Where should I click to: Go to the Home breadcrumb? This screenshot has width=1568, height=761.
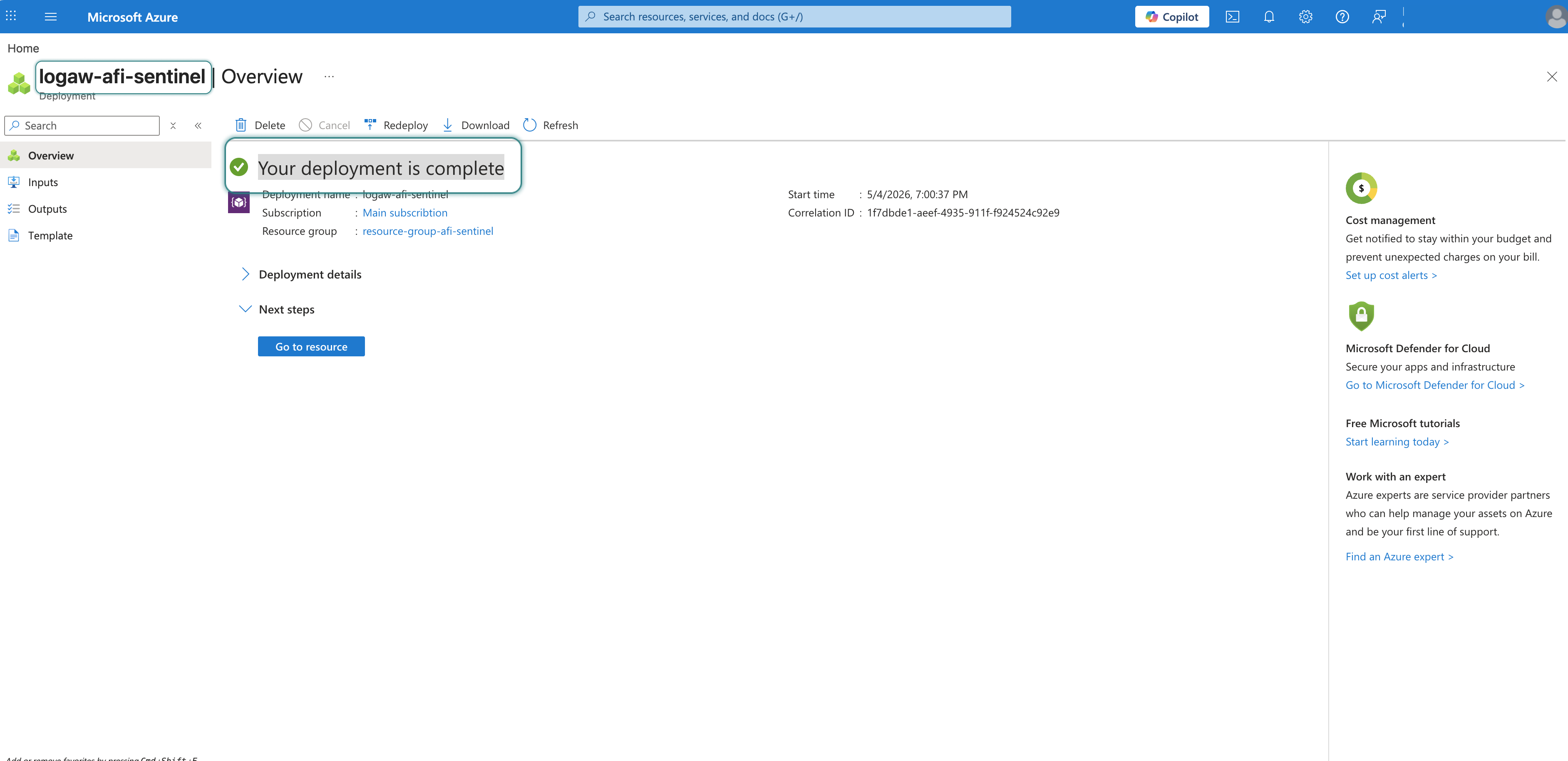click(23, 48)
